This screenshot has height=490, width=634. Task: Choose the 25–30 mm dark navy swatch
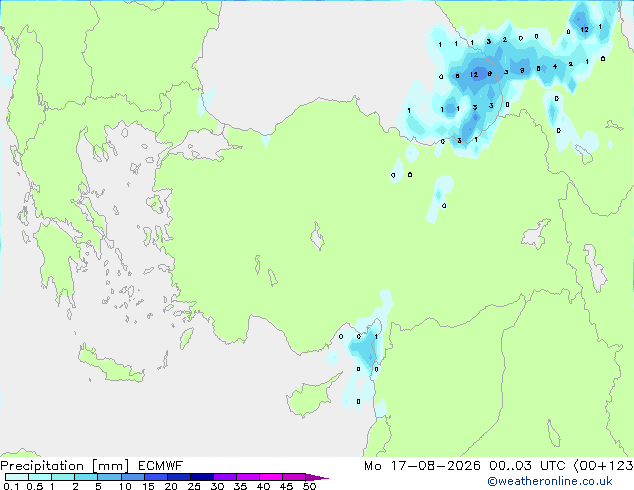202,477
